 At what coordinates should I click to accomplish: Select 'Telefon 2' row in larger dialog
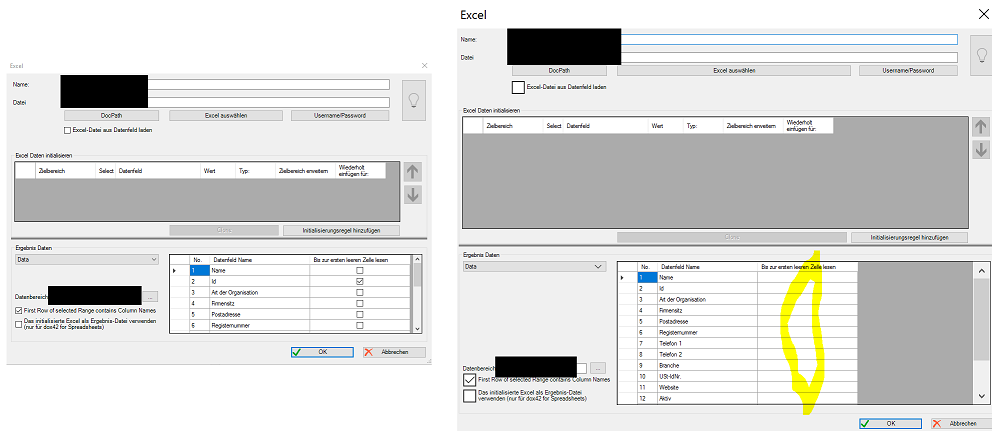coord(738,354)
